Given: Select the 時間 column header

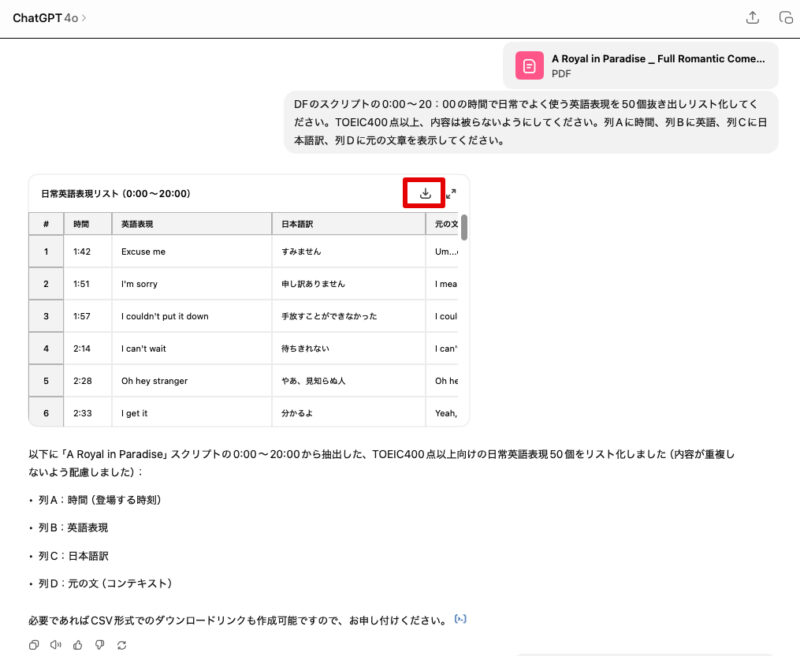Looking at the screenshot, I should (x=88, y=224).
